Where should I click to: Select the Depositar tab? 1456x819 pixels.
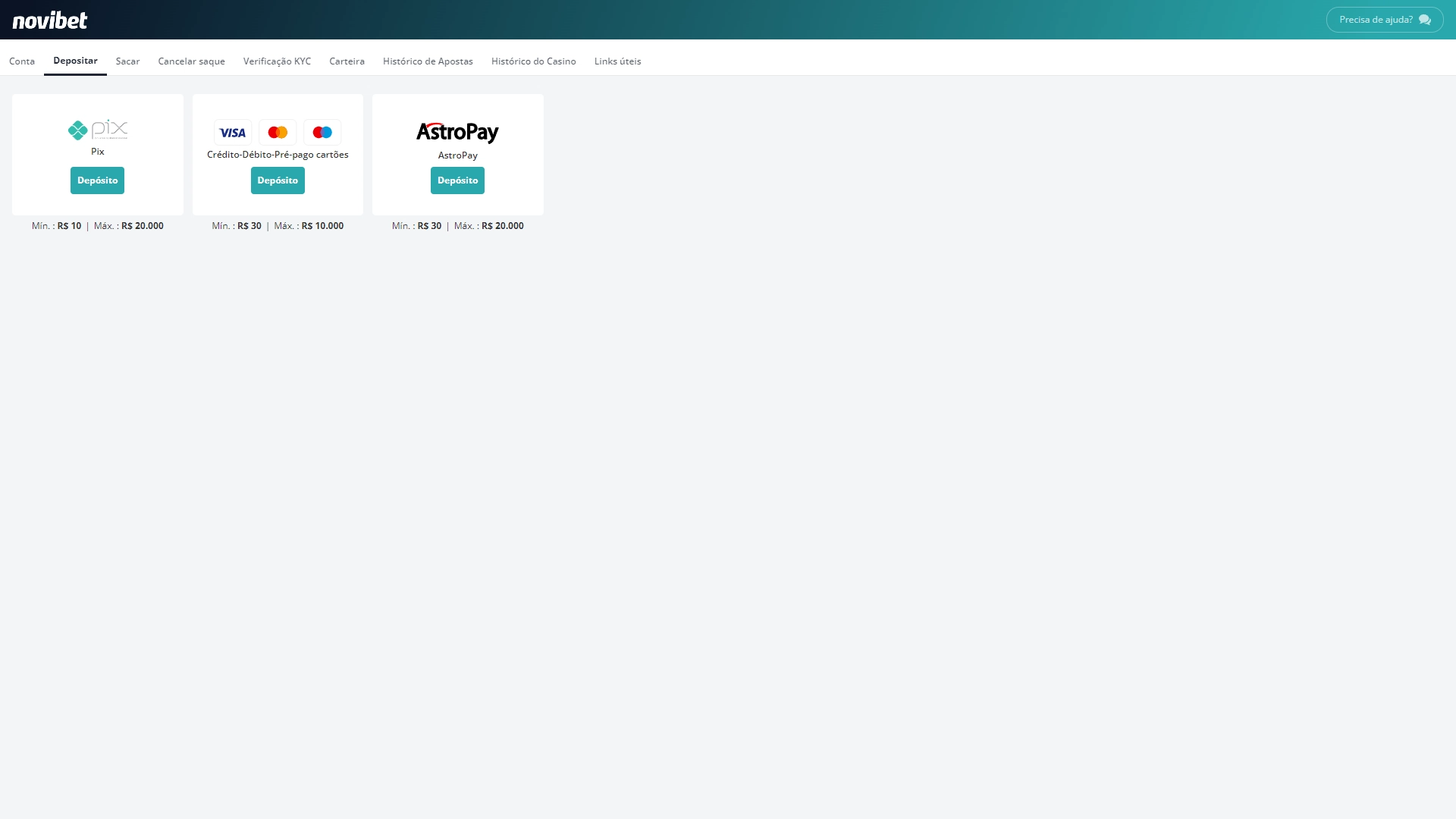75,61
